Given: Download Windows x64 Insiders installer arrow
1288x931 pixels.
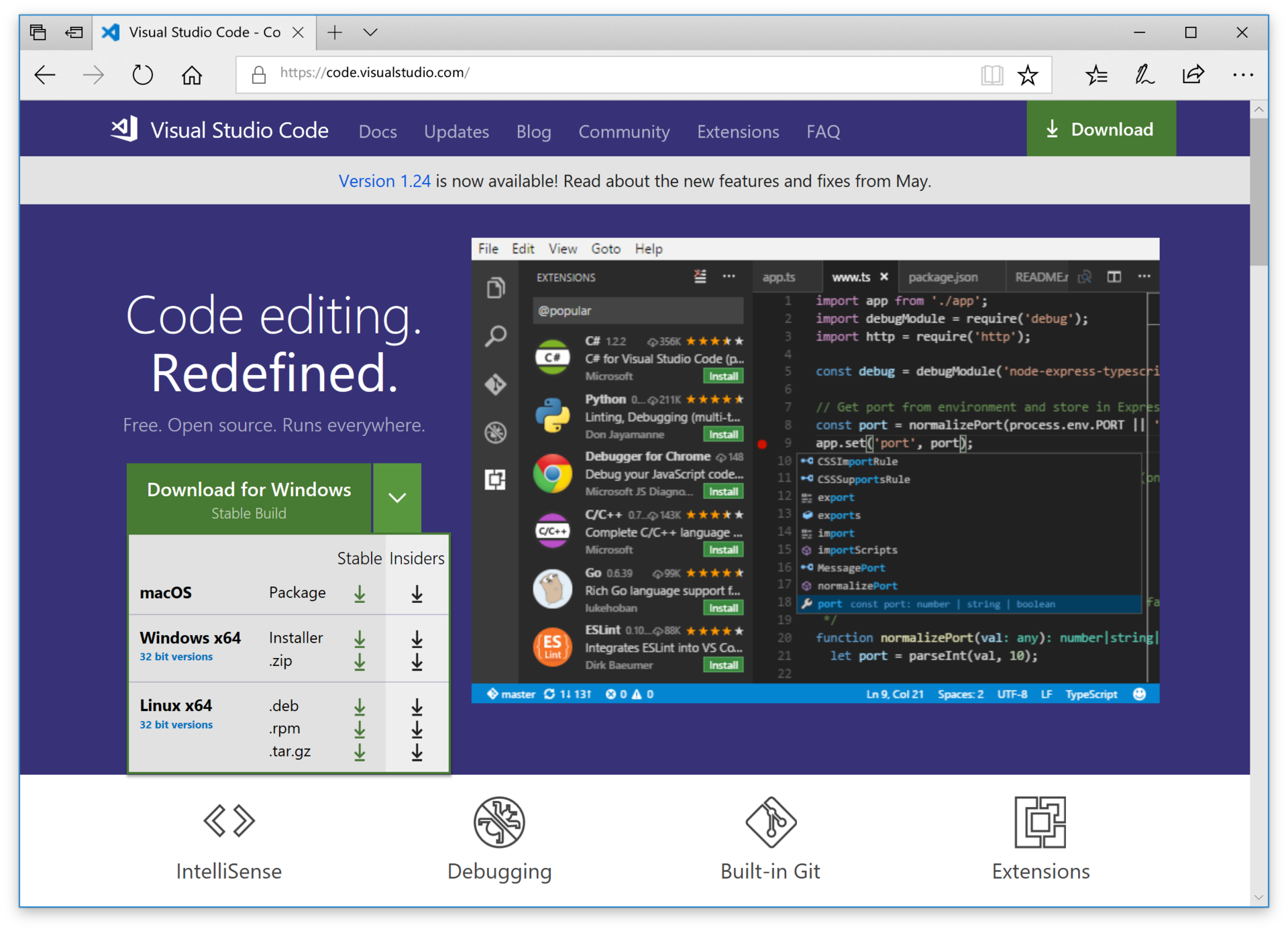Looking at the screenshot, I should (417, 639).
